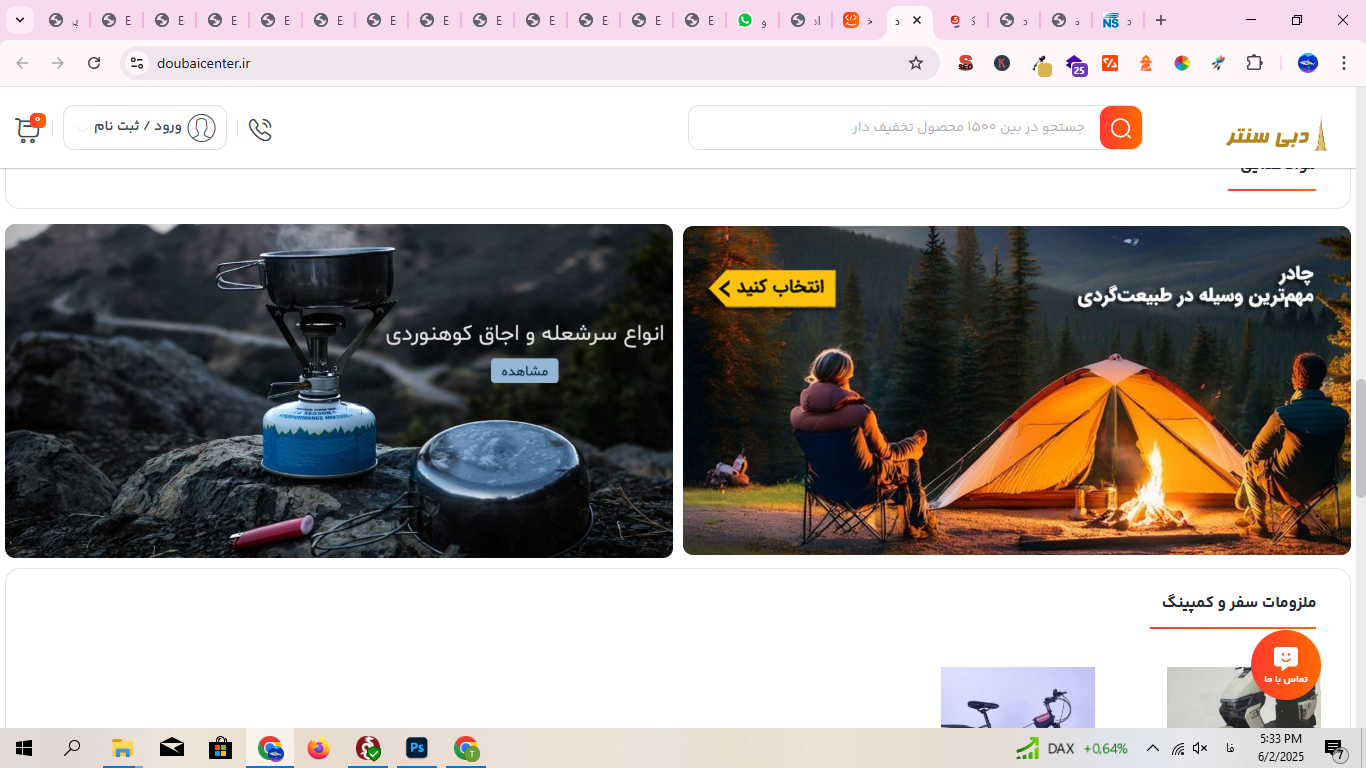Click the فا language indicator in tray
The width and height of the screenshot is (1366, 768).
pos(1229,748)
